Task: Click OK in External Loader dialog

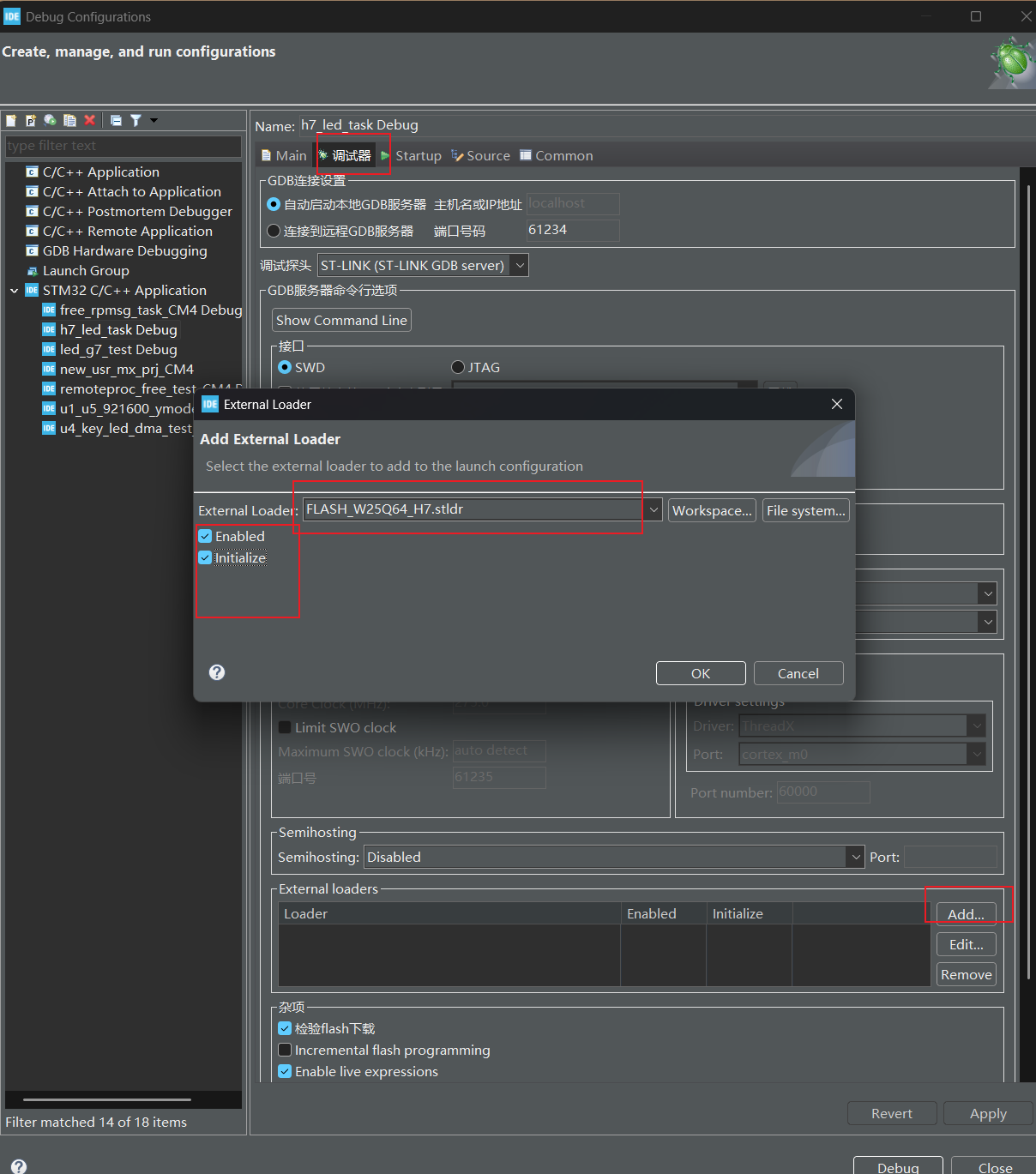Action: pos(701,673)
